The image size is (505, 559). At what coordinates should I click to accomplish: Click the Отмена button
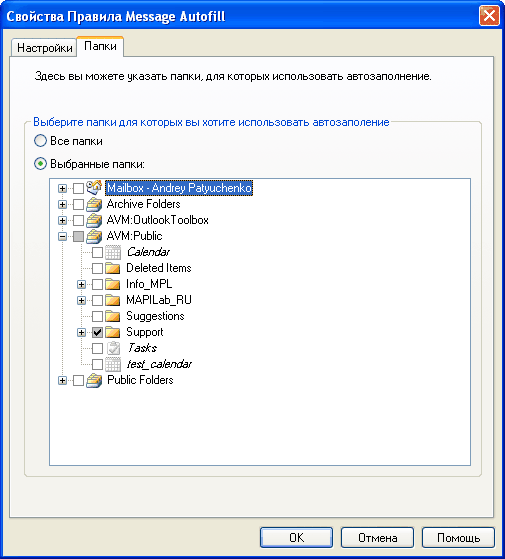[377, 537]
